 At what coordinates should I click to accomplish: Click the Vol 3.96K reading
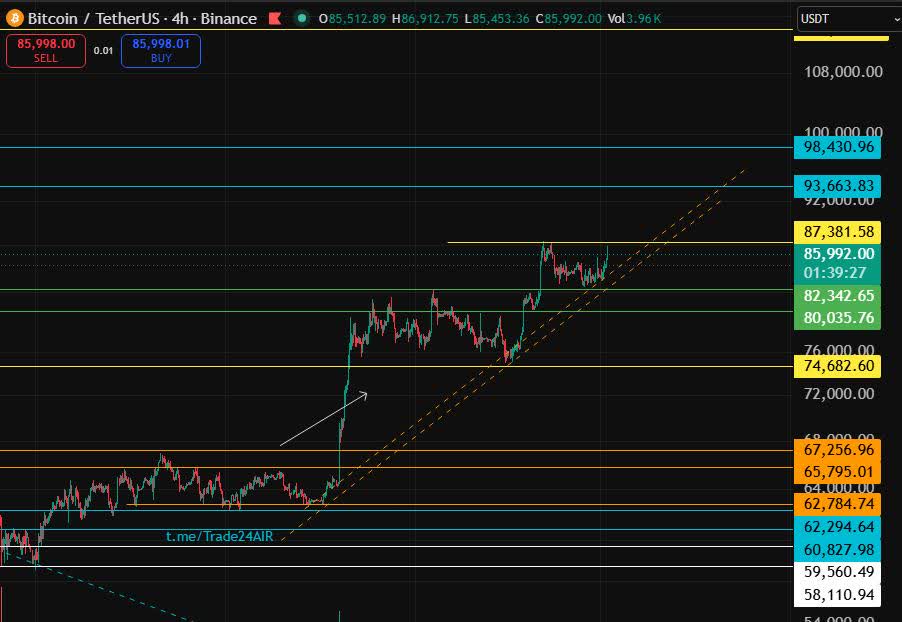[x=635, y=18]
